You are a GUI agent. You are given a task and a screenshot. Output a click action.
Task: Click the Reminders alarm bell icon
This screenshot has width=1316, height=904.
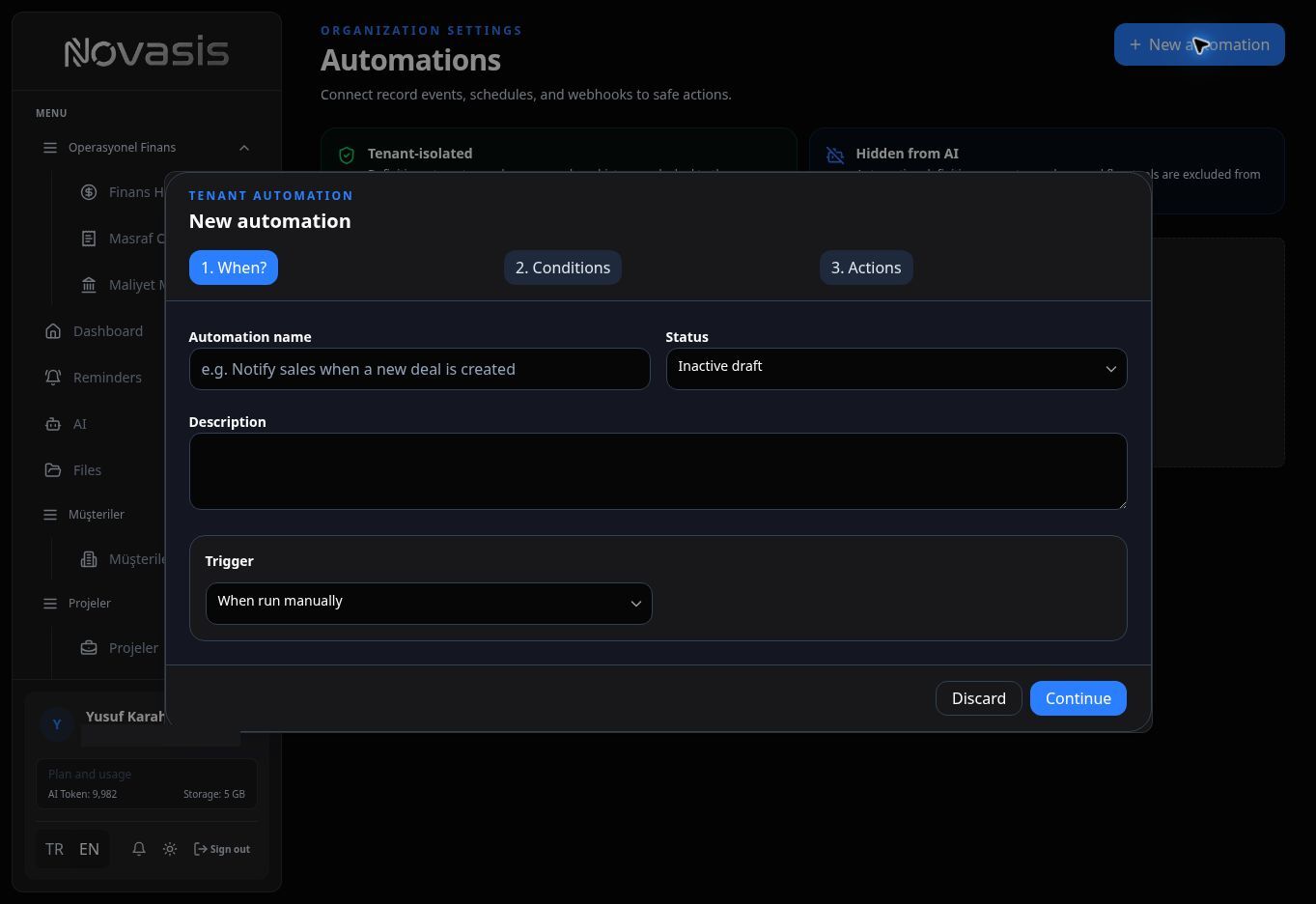pos(53,378)
